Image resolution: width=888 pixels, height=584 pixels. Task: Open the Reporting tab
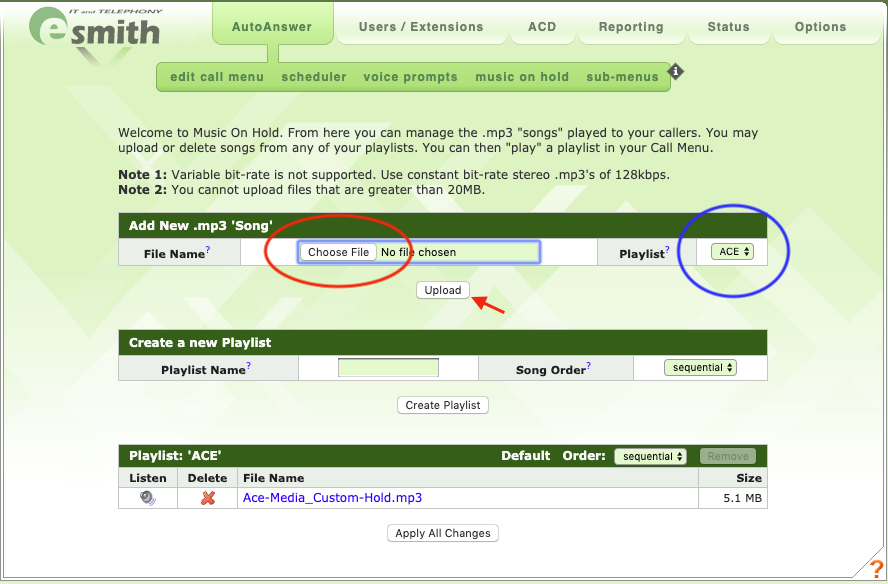(631, 27)
